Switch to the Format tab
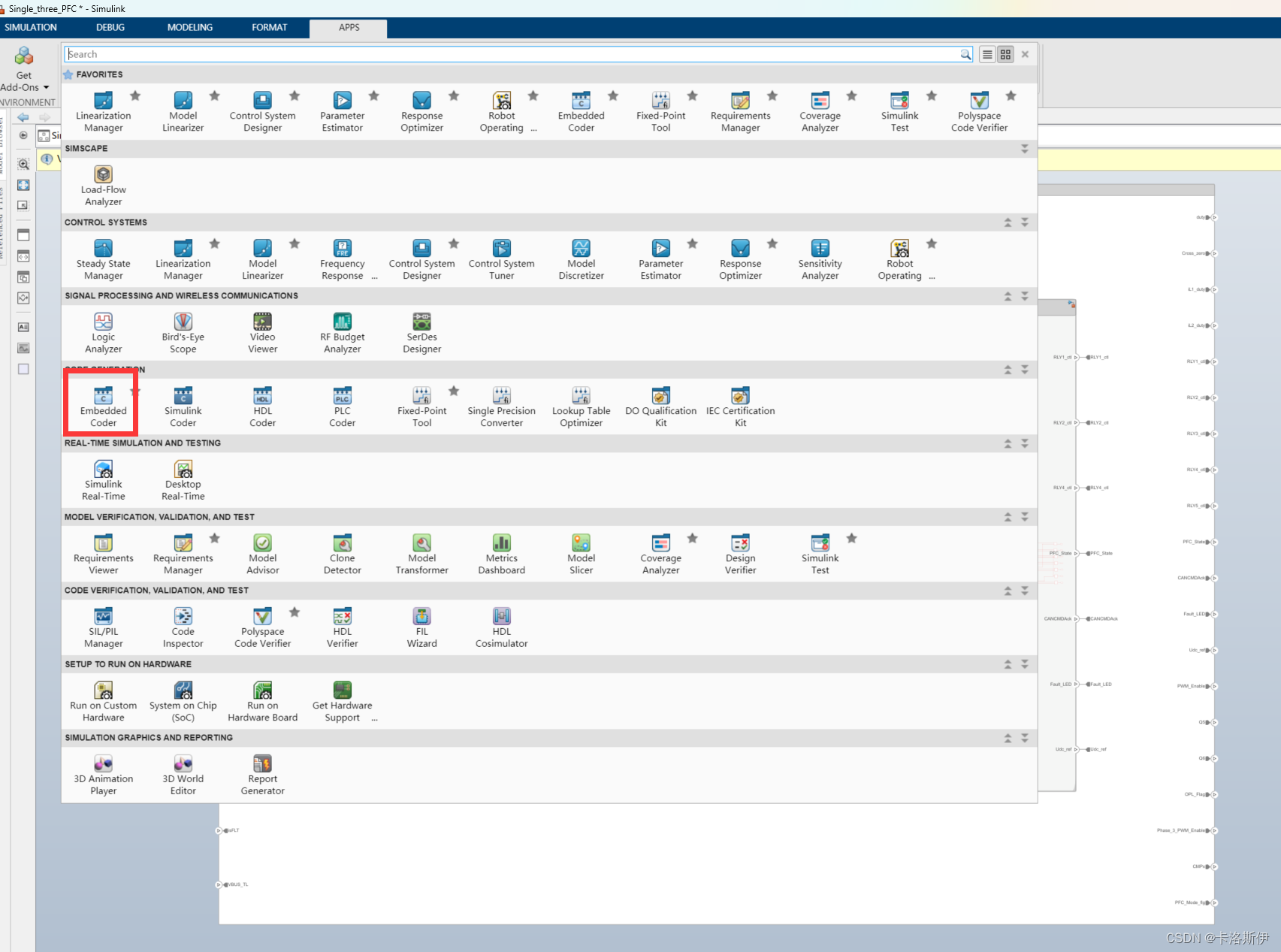This screenshot has height=952, width=1281. tap(270, 27)
